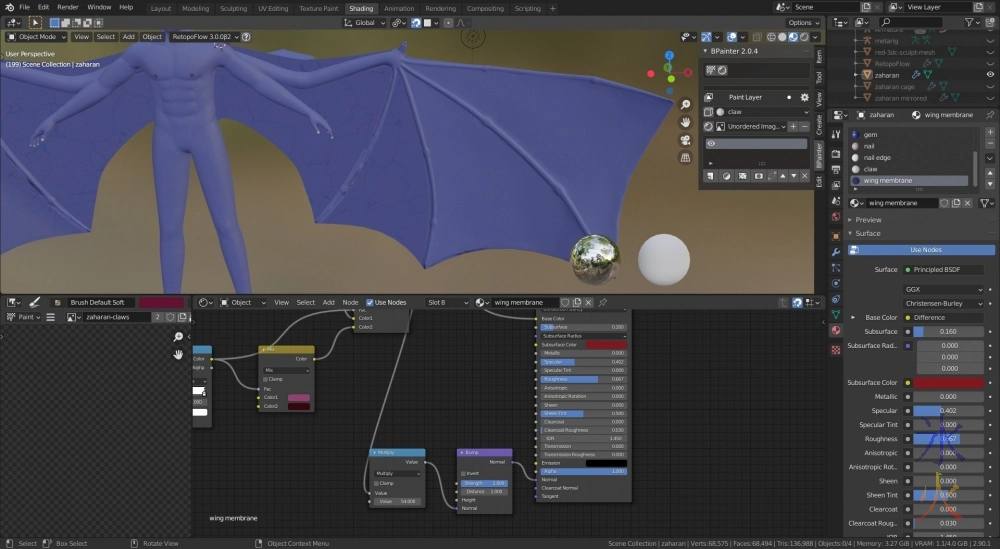Click the BPainter add layer plus button

click(x=792, y=127)
